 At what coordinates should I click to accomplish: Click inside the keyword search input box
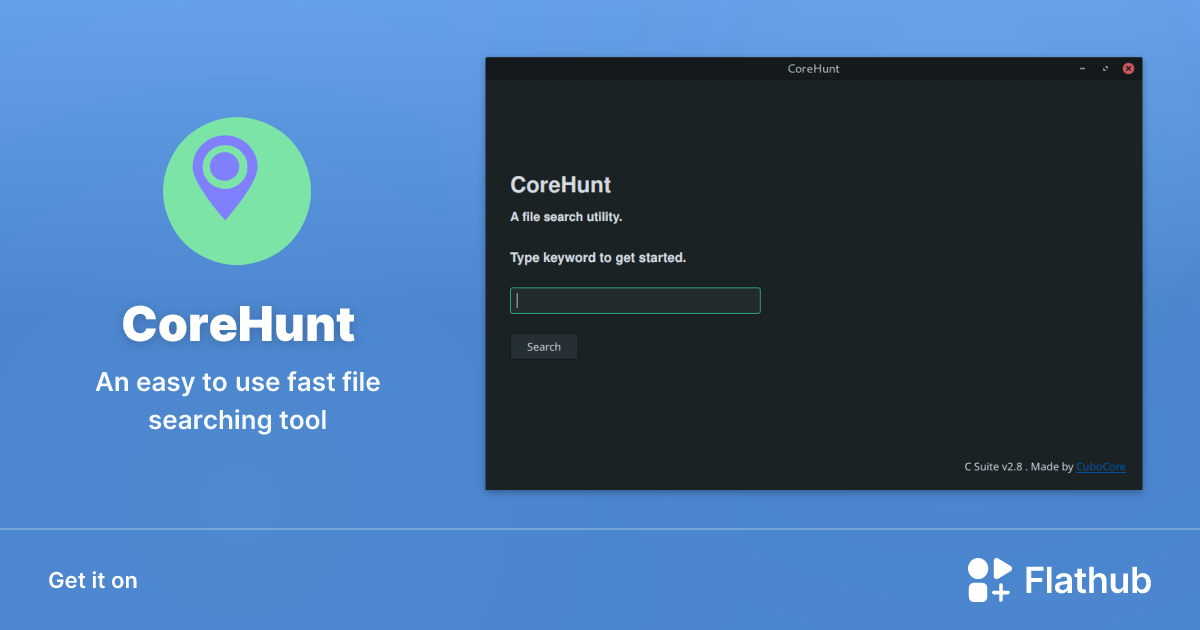tap(635, 300)
